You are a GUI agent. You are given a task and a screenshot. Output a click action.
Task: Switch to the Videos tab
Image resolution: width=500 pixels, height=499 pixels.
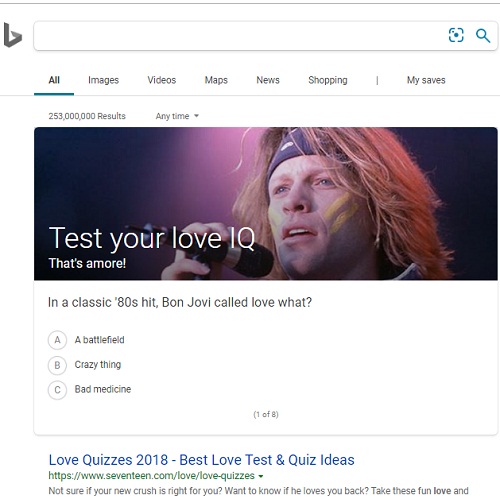click(x=162, y=80)
